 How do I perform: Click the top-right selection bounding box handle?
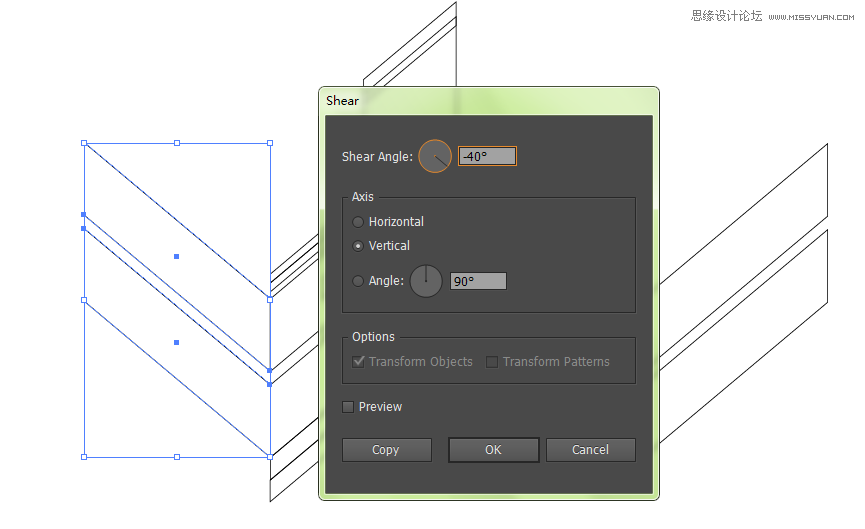[270, 143]
